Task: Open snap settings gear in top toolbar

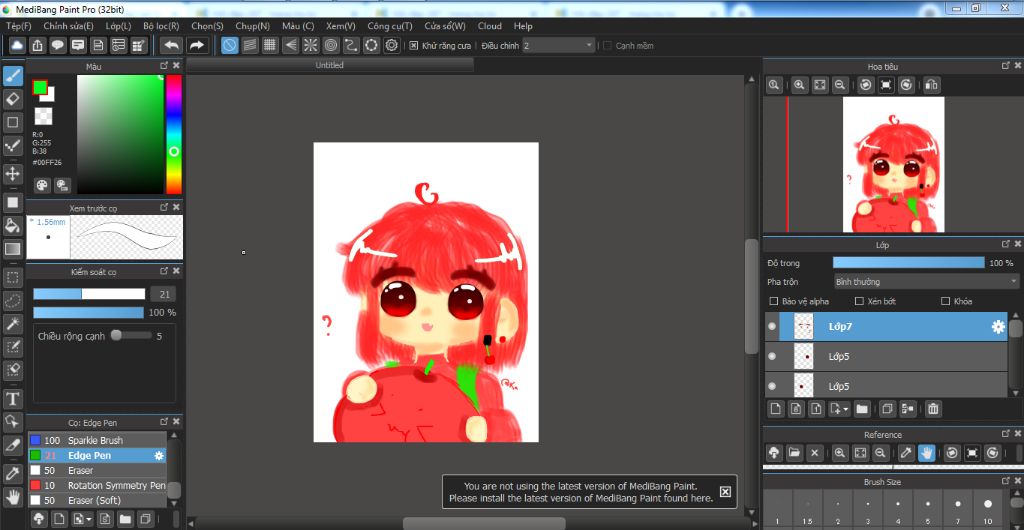Action: click(x=391, y=45)
